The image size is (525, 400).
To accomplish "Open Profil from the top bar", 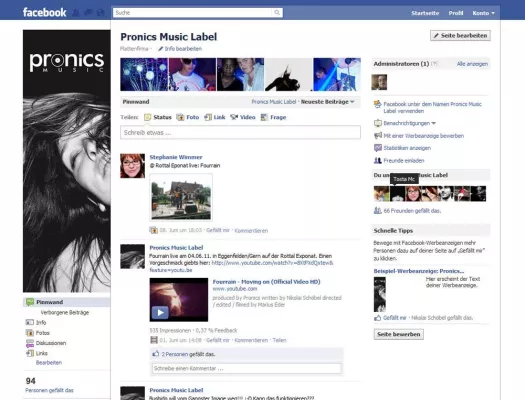I will [x=456, y=13].
